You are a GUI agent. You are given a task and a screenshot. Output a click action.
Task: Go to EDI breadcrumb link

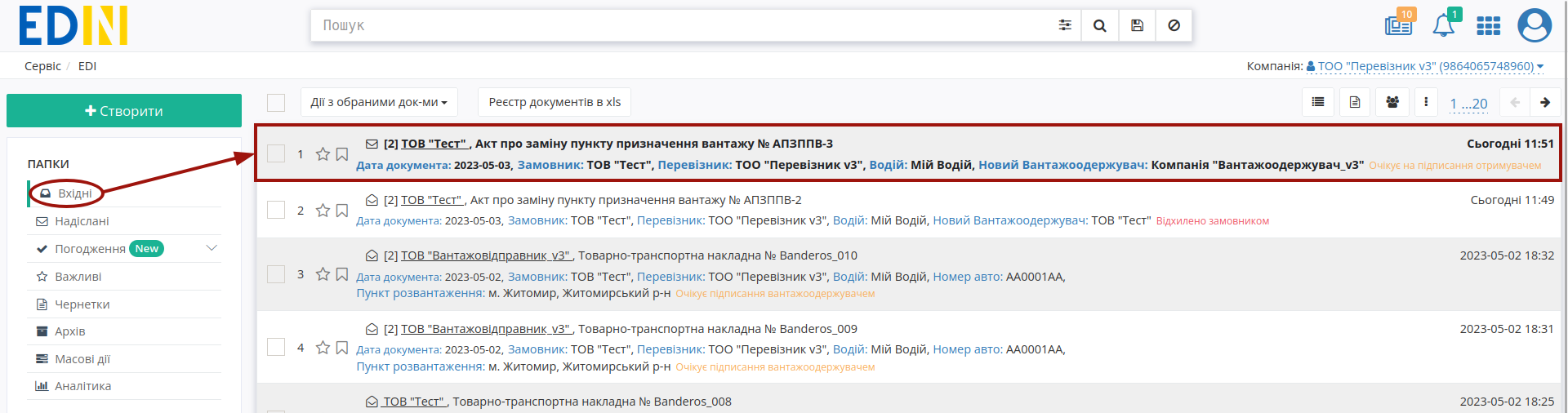tap(87, 66)
